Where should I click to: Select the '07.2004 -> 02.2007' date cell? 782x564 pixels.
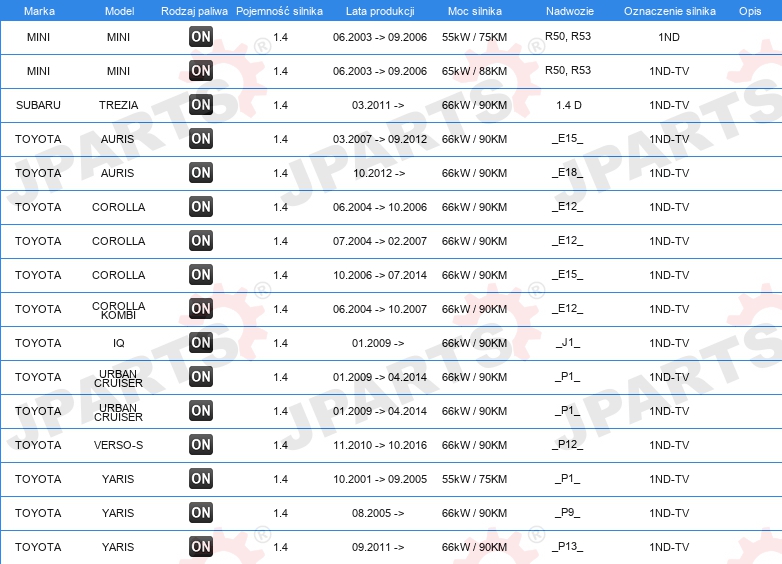(x=380, y=241)
